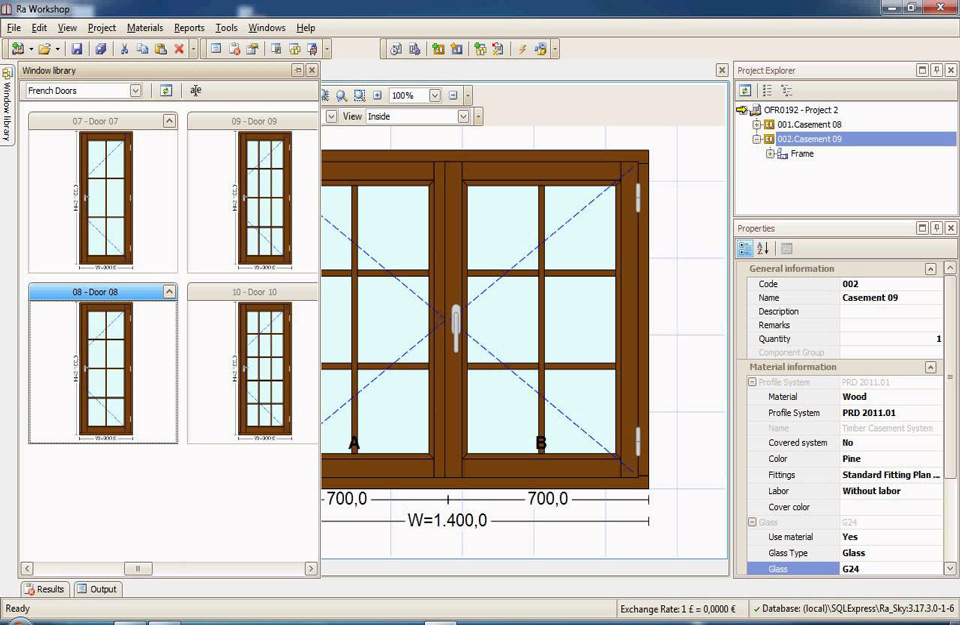Select 002.Casement 09 tree item
Image resolution: width=960 pixels, height=625 pixels.
coord(809,139)
